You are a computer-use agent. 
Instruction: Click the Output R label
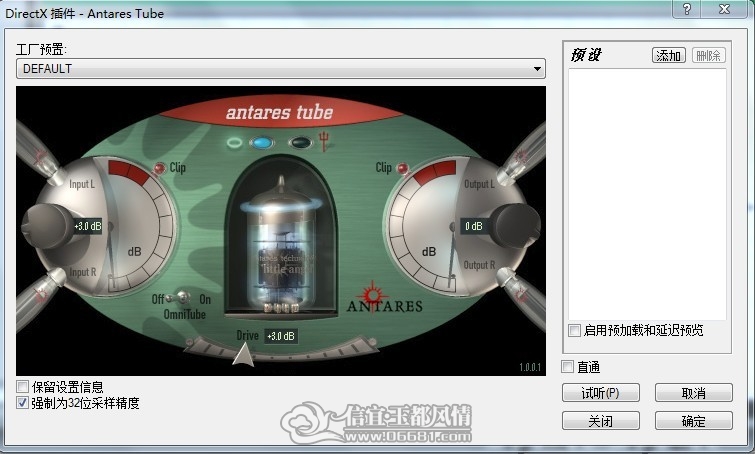[479, 265]
